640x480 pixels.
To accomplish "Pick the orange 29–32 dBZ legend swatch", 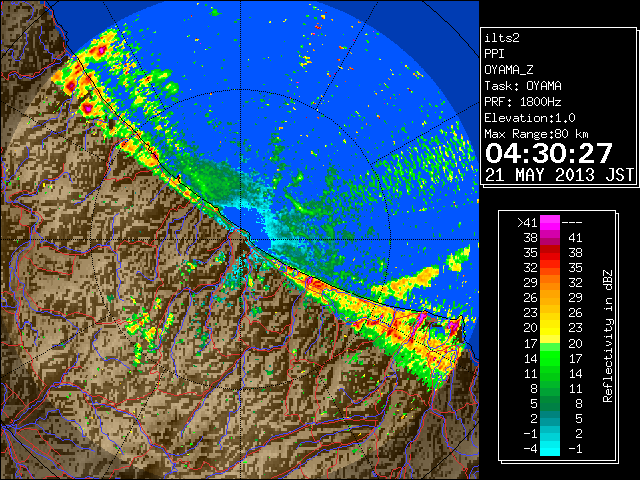I will 550,282.
